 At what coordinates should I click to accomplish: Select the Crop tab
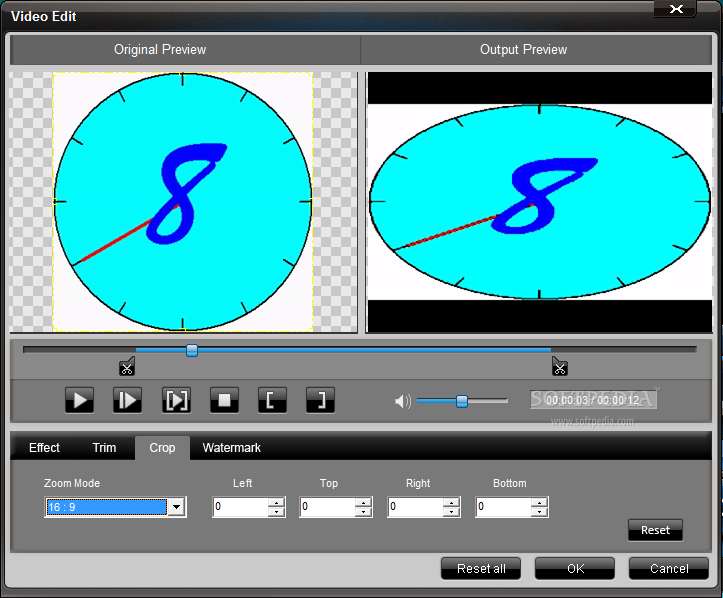(x=162, y=448)
